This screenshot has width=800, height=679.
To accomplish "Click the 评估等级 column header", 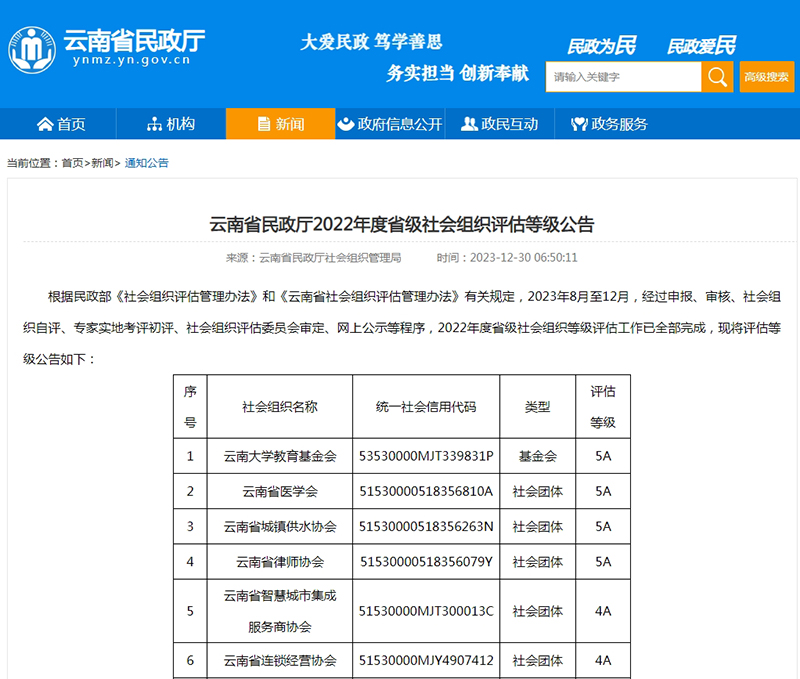I will [603, 407].
